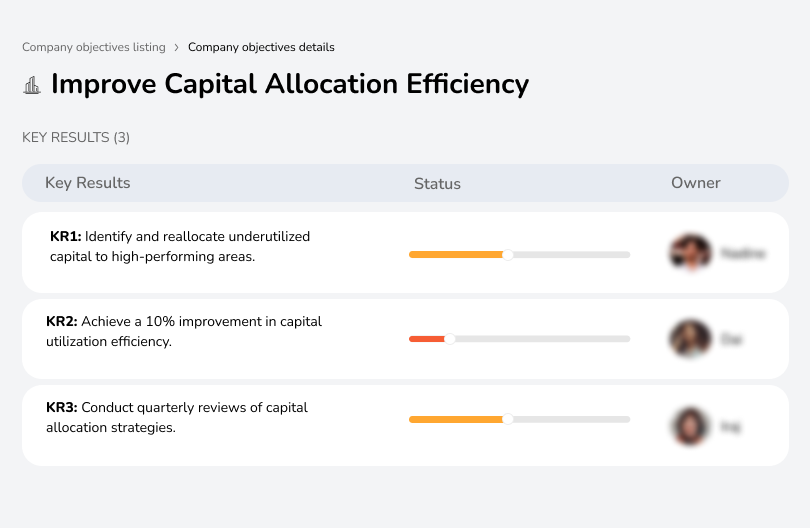Select the Company objectives details breadcrumb
The width and height of the screenshot is (810, 528).
(261, 47)
